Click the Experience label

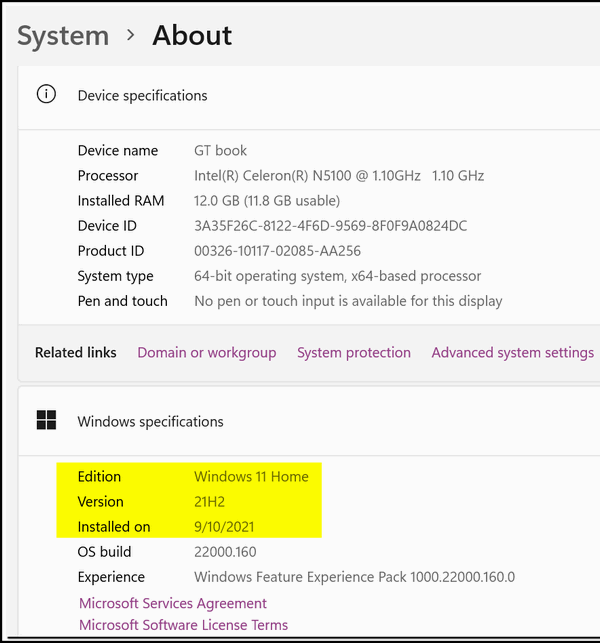pyautogui.click(x=111, y=577)
